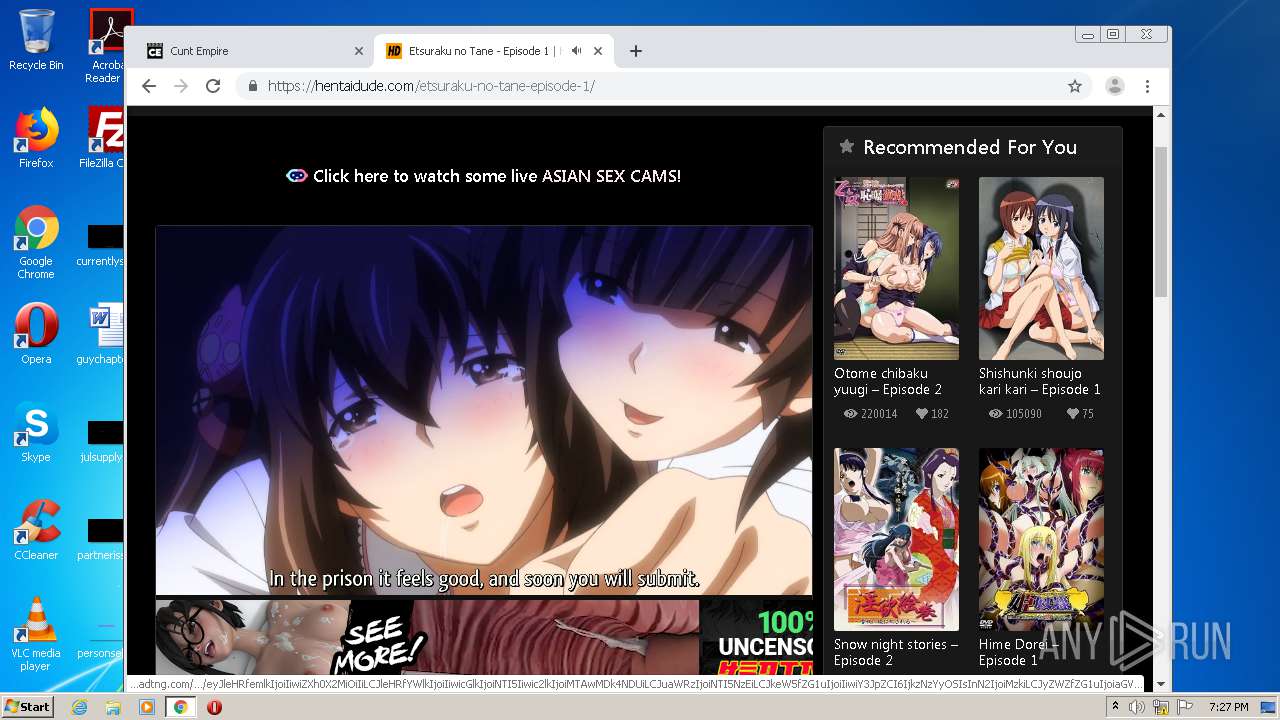Open the Windows Start menu
The height and width of the screenshot is (720, 1280).
[28, 707]
